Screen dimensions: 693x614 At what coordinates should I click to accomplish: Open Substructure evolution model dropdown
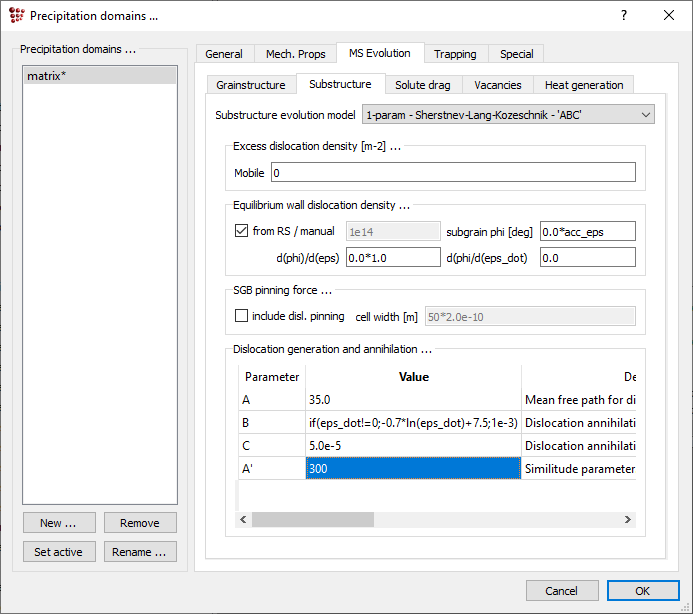click(x=508, y=115)
